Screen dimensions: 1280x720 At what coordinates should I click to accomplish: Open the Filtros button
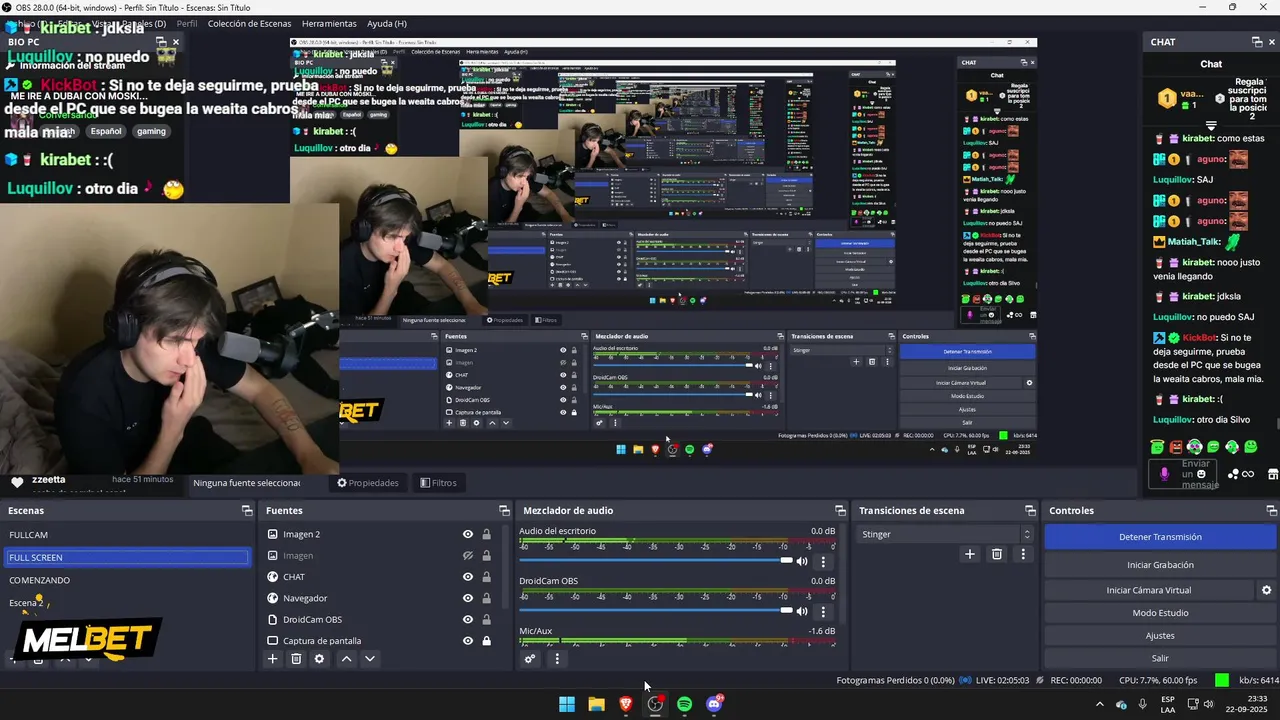click(438, 483)
